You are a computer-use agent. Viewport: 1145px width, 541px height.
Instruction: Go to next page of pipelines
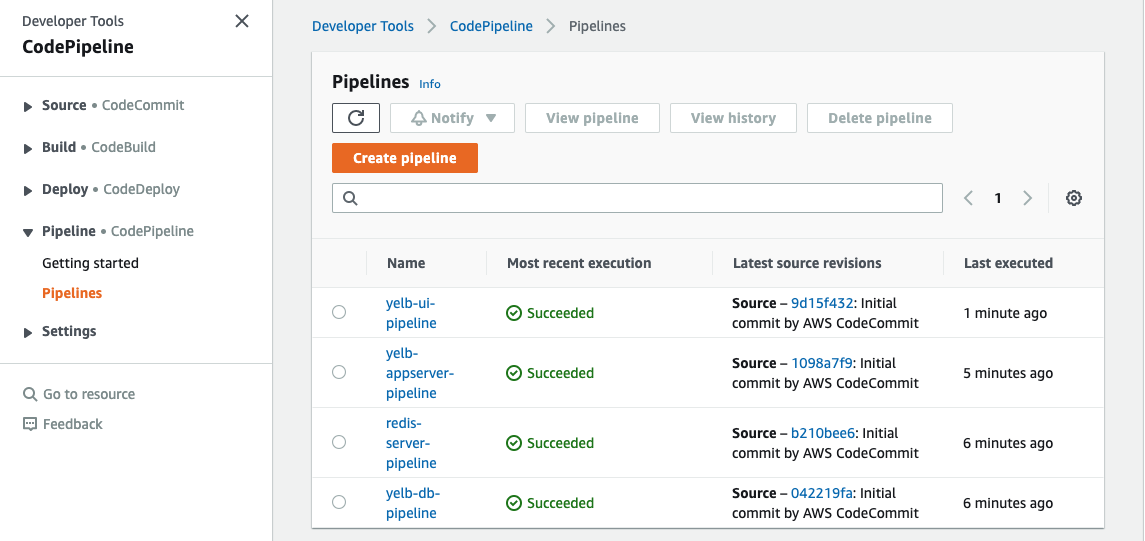pos(1027,198)
